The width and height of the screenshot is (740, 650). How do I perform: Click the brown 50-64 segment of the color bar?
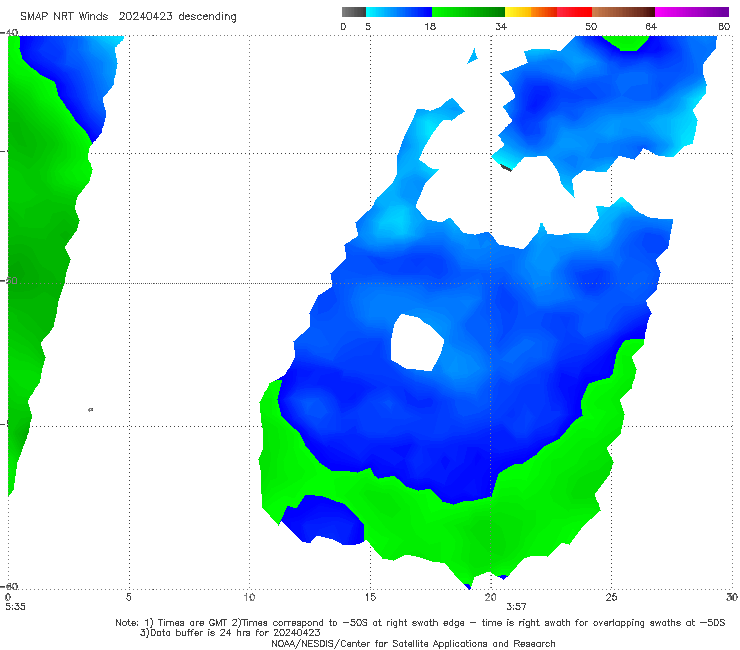pos(623,12)
